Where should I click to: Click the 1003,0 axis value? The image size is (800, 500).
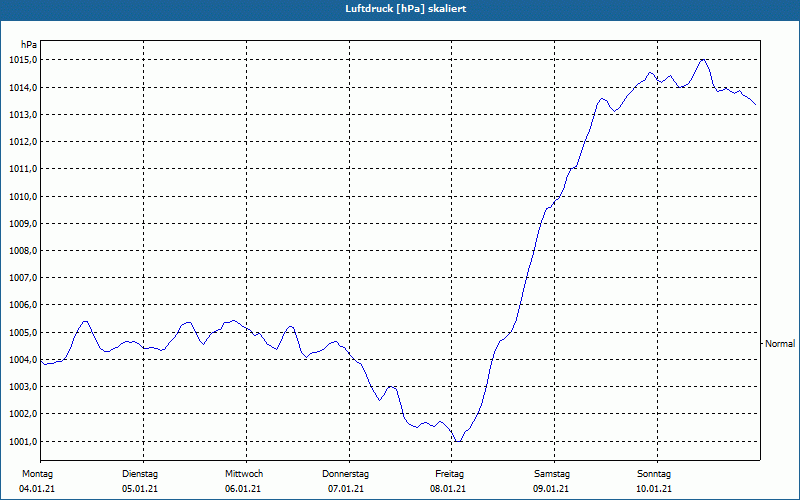point(23,387)
